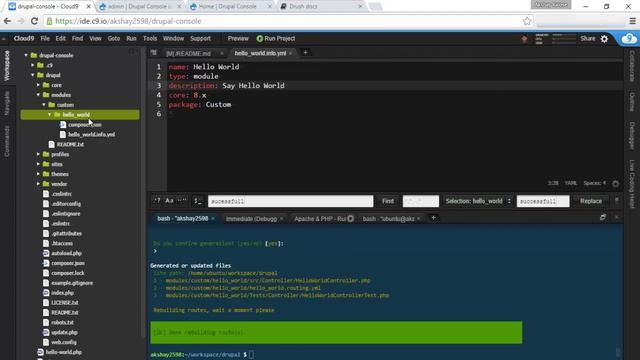Click the editor pane tab-list icon
This screenshot has width=640, height=360.
[x=153, y=53]
